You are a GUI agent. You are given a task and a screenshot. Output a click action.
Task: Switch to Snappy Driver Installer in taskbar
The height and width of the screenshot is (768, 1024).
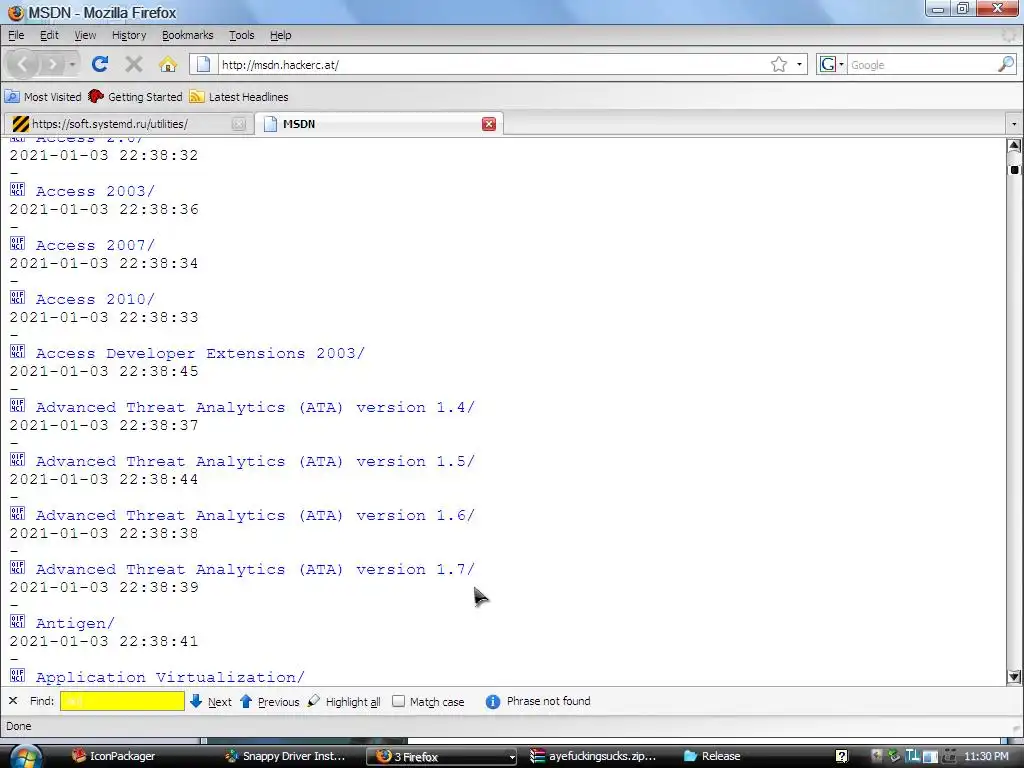click(285, 756)
